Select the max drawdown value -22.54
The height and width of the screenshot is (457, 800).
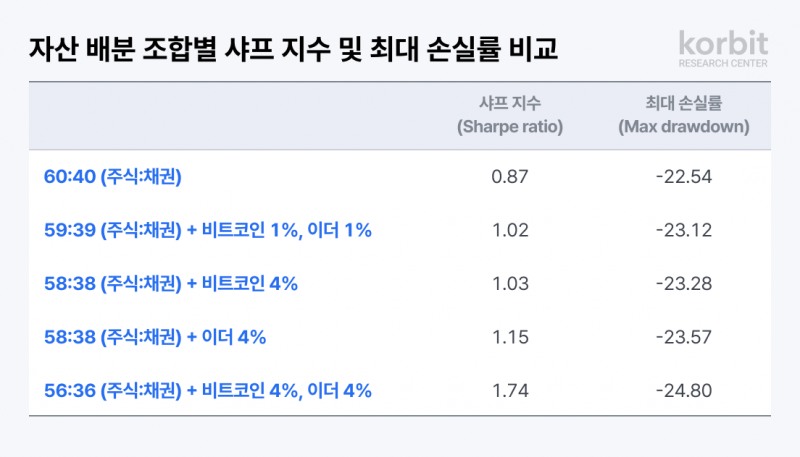pos(683,177)
